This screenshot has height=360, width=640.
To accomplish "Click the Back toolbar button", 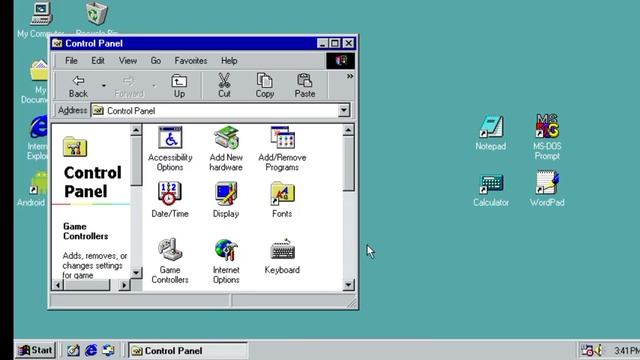I will [x=78, y=86].
